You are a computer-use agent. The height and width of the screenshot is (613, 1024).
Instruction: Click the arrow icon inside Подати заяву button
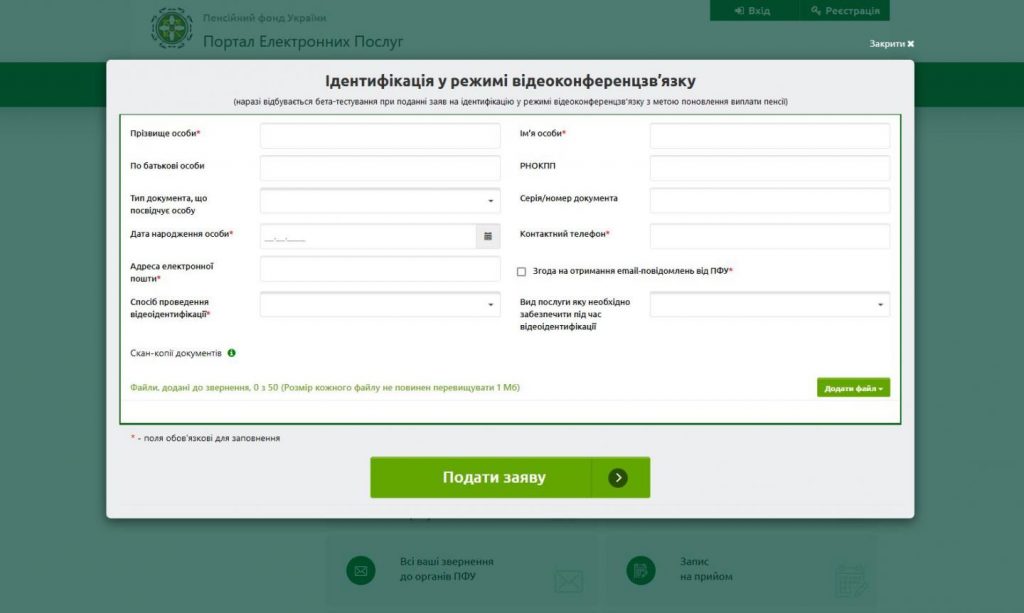[617, 477]
